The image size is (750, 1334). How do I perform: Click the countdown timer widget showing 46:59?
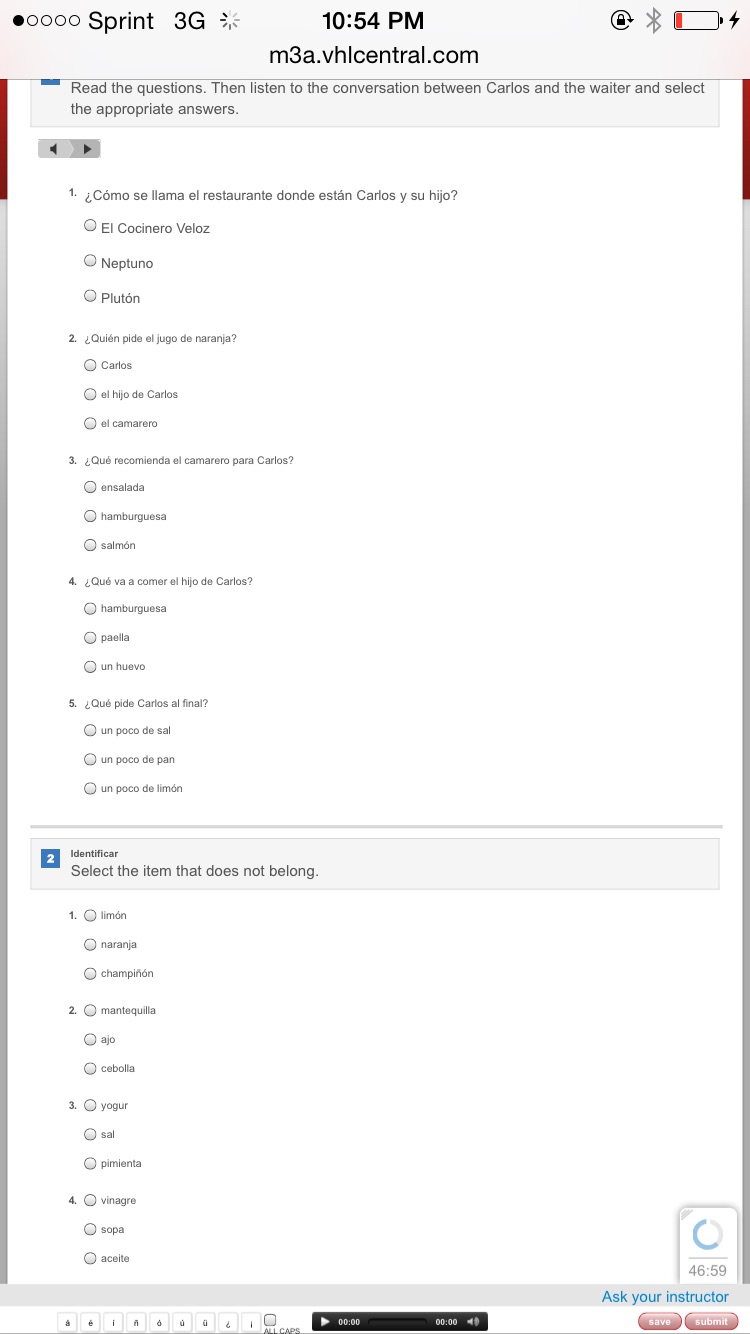708,1246
